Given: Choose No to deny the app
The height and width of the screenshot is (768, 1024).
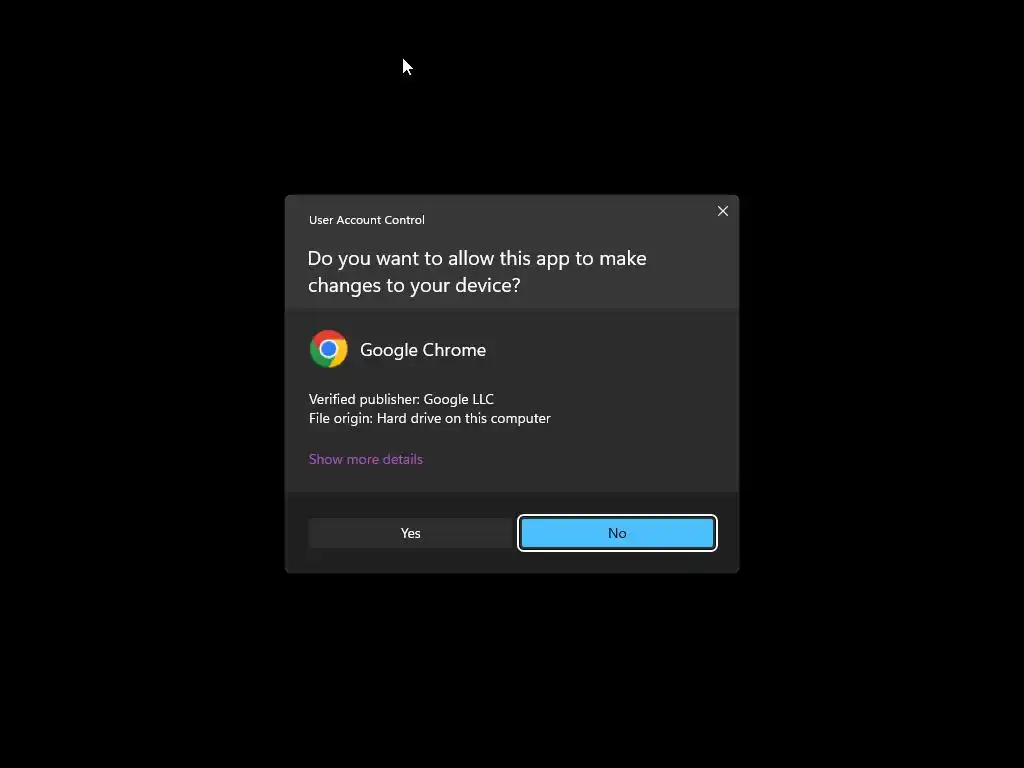Looking at the screenshot, I should [617, 533].
